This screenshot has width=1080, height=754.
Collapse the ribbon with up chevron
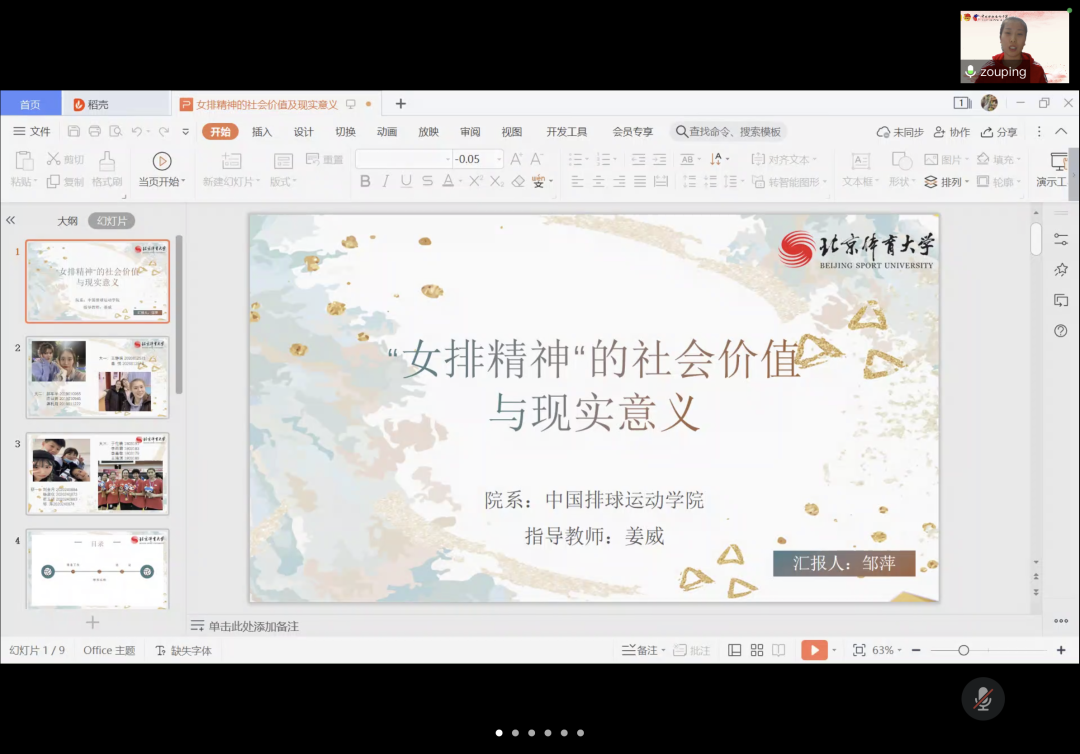pyautogui.click(x=1061, y=131)
